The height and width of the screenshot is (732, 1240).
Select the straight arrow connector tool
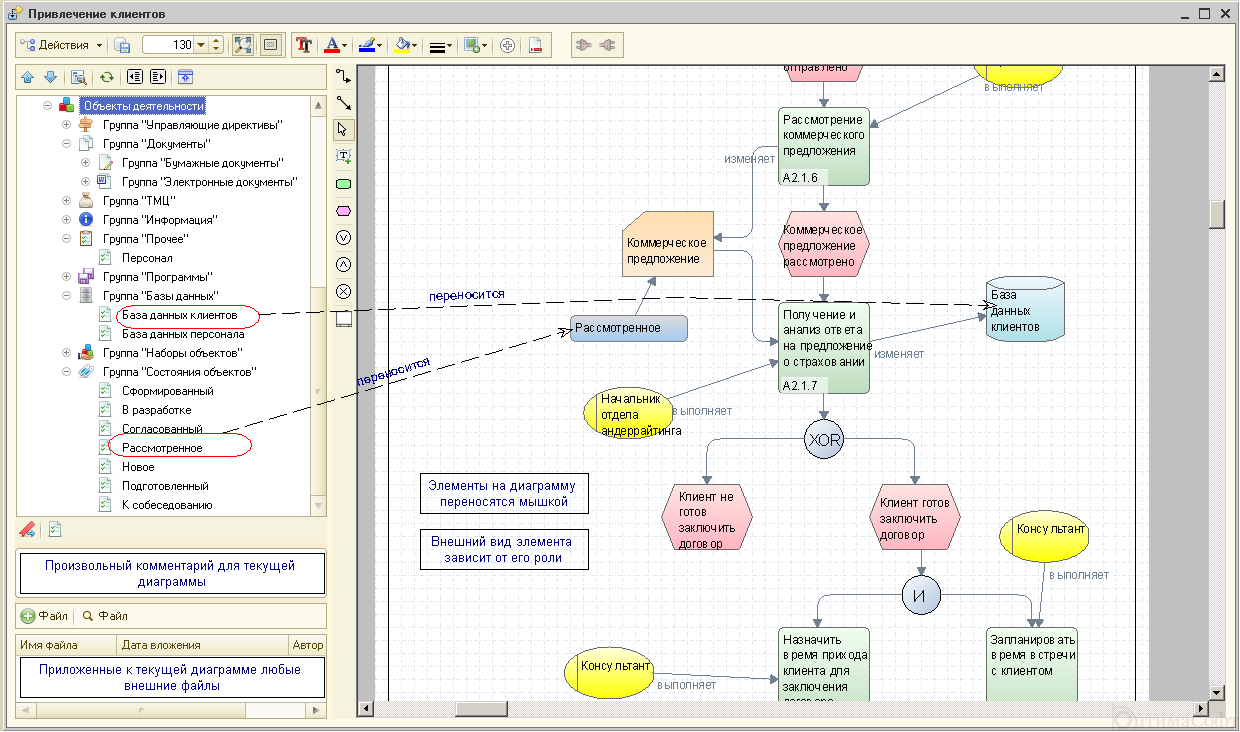343,103
